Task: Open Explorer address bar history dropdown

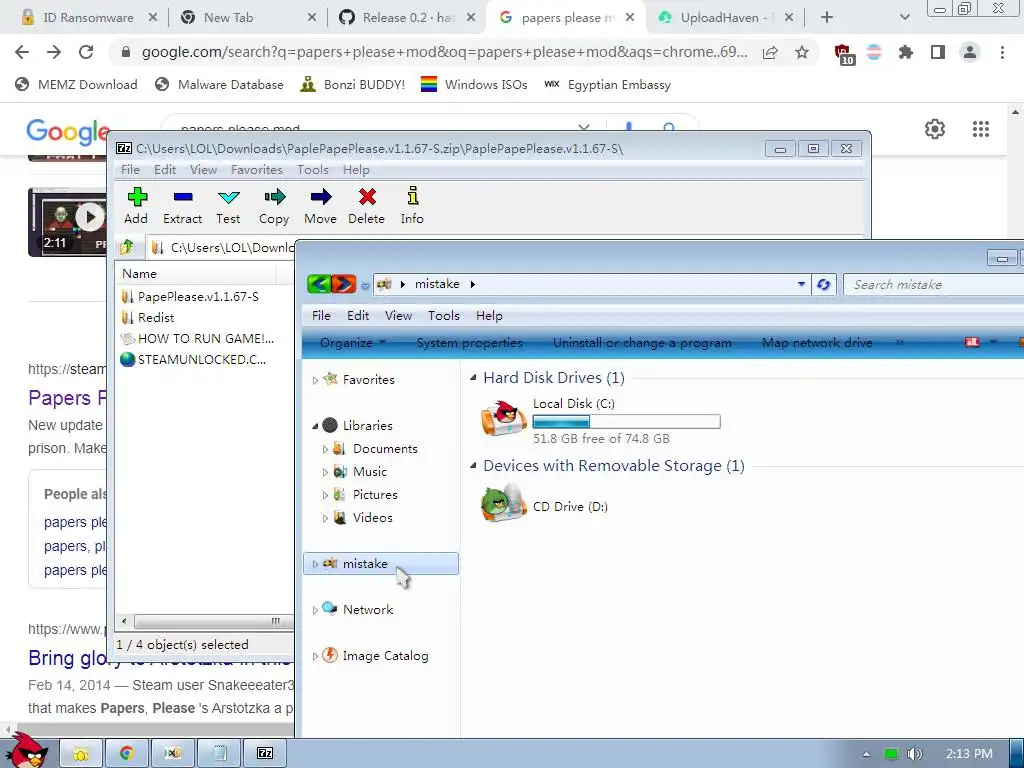Action: [801, 284]
